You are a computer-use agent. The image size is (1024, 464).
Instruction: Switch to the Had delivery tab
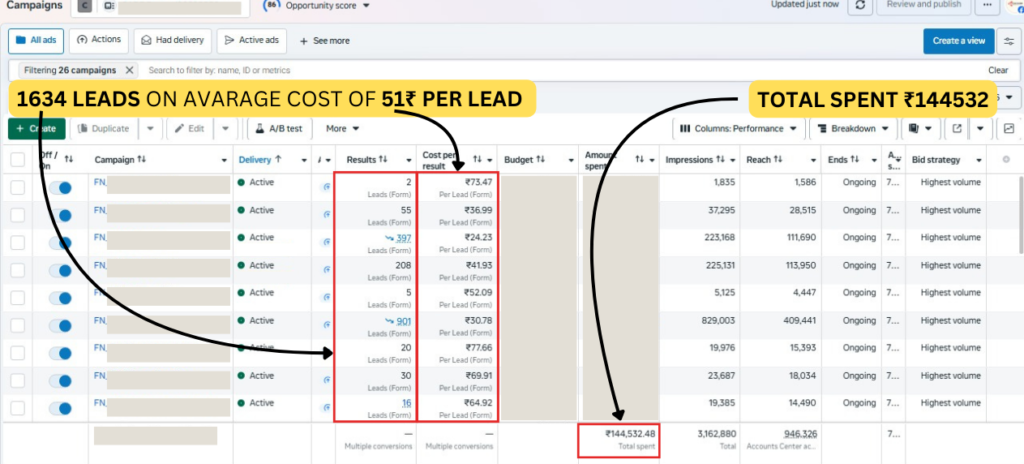point(172,41)
